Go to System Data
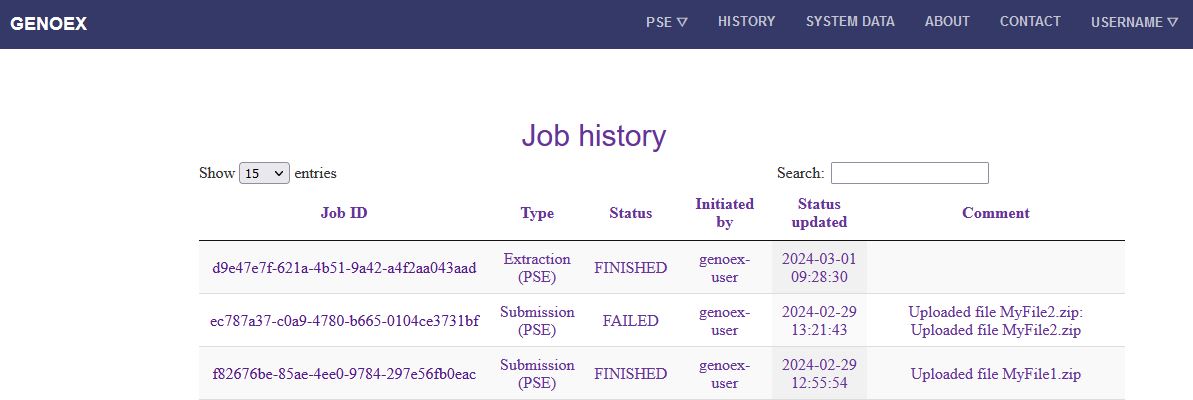Image resolution: width=1193 pixels, height=400 pixels. (850, 22)
